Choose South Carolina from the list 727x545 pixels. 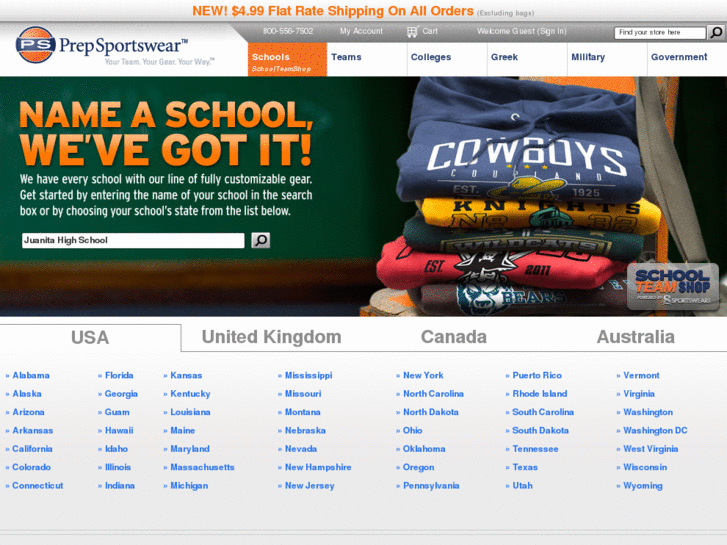click(543, 412)
